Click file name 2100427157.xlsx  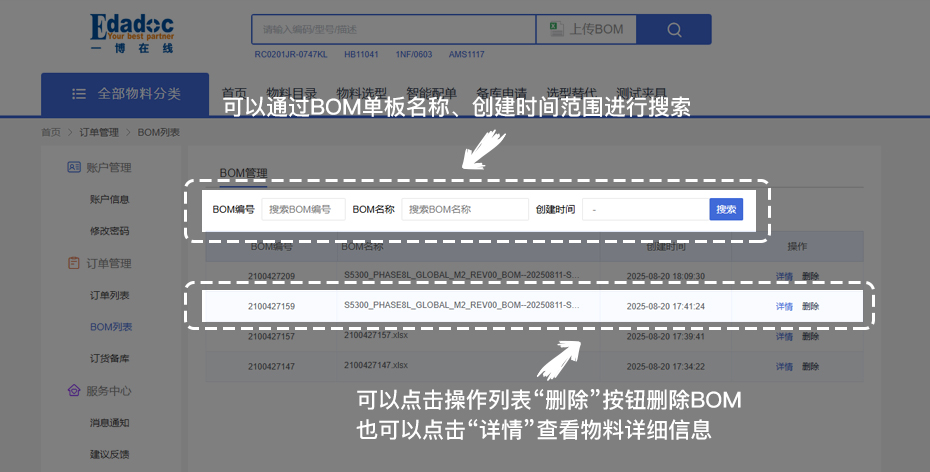(376, 335)
